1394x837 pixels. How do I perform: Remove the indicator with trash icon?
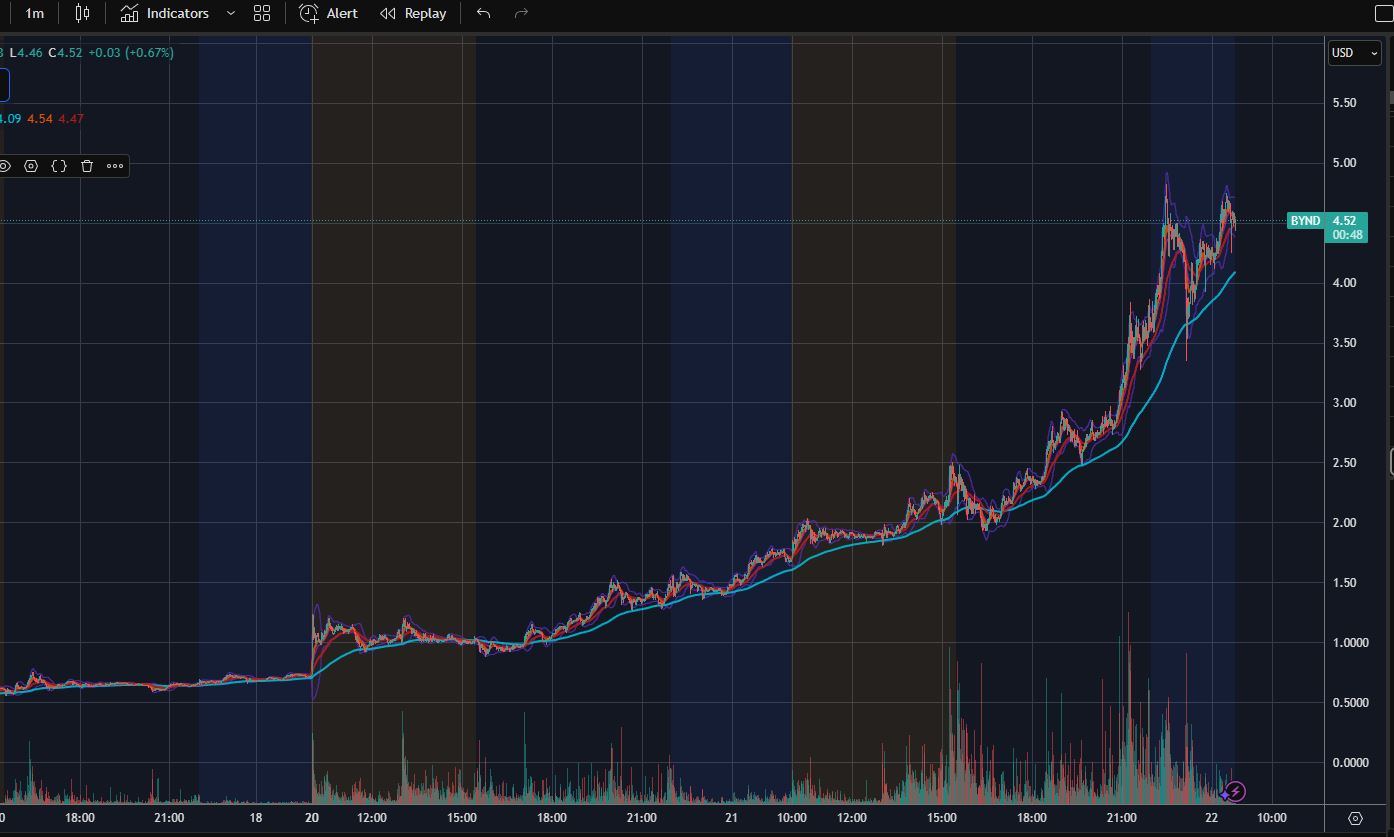87,166
